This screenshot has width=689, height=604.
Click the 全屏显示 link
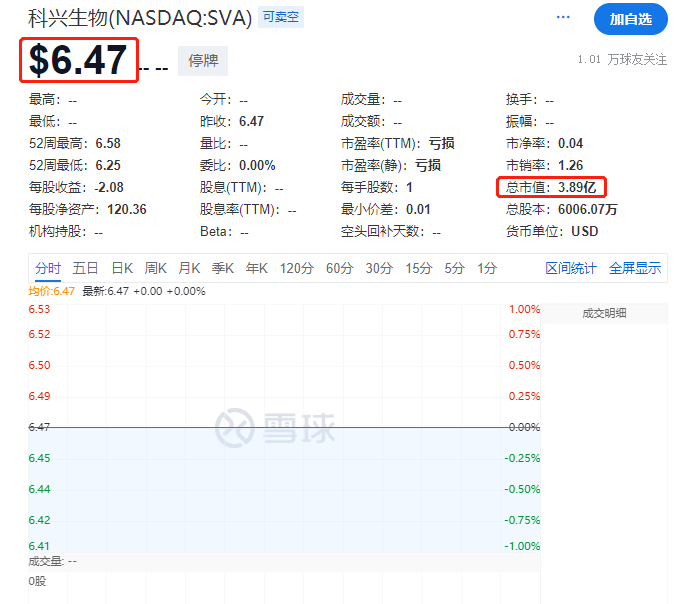[635, 268]
